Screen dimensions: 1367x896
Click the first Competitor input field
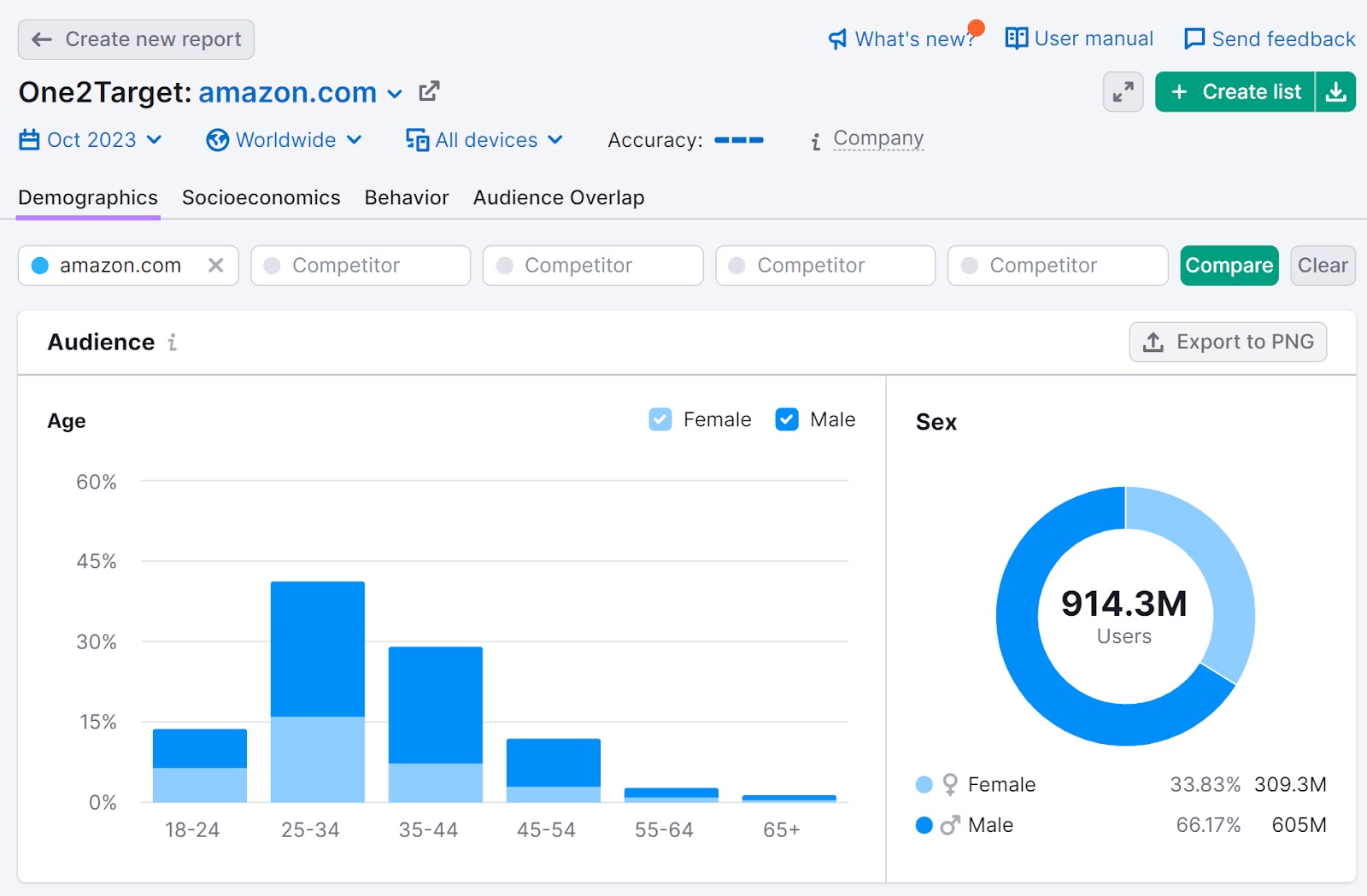[x=360, y=265]
